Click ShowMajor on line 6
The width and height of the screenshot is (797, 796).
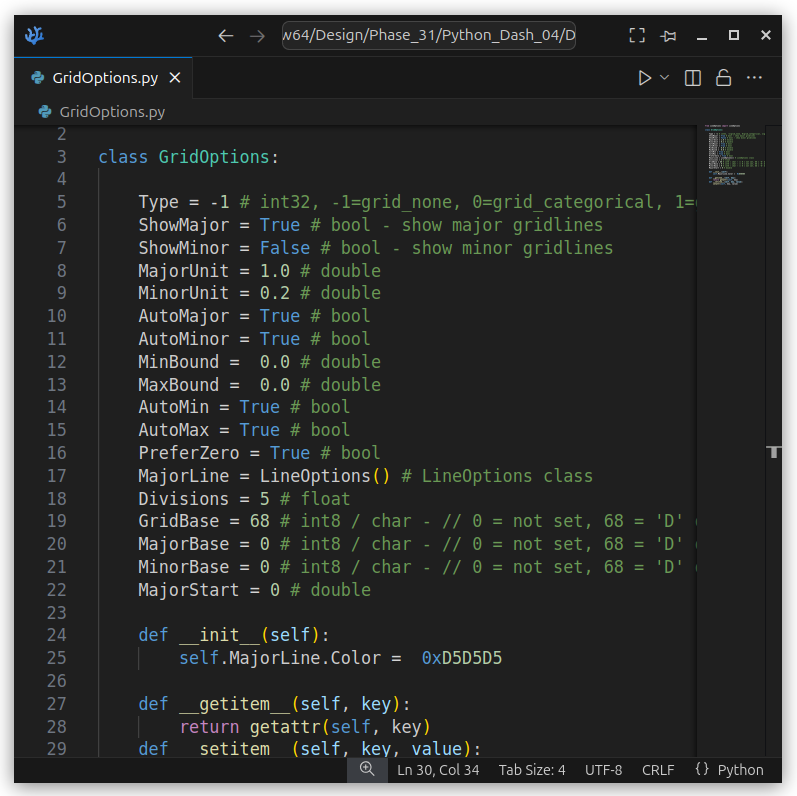184,225
